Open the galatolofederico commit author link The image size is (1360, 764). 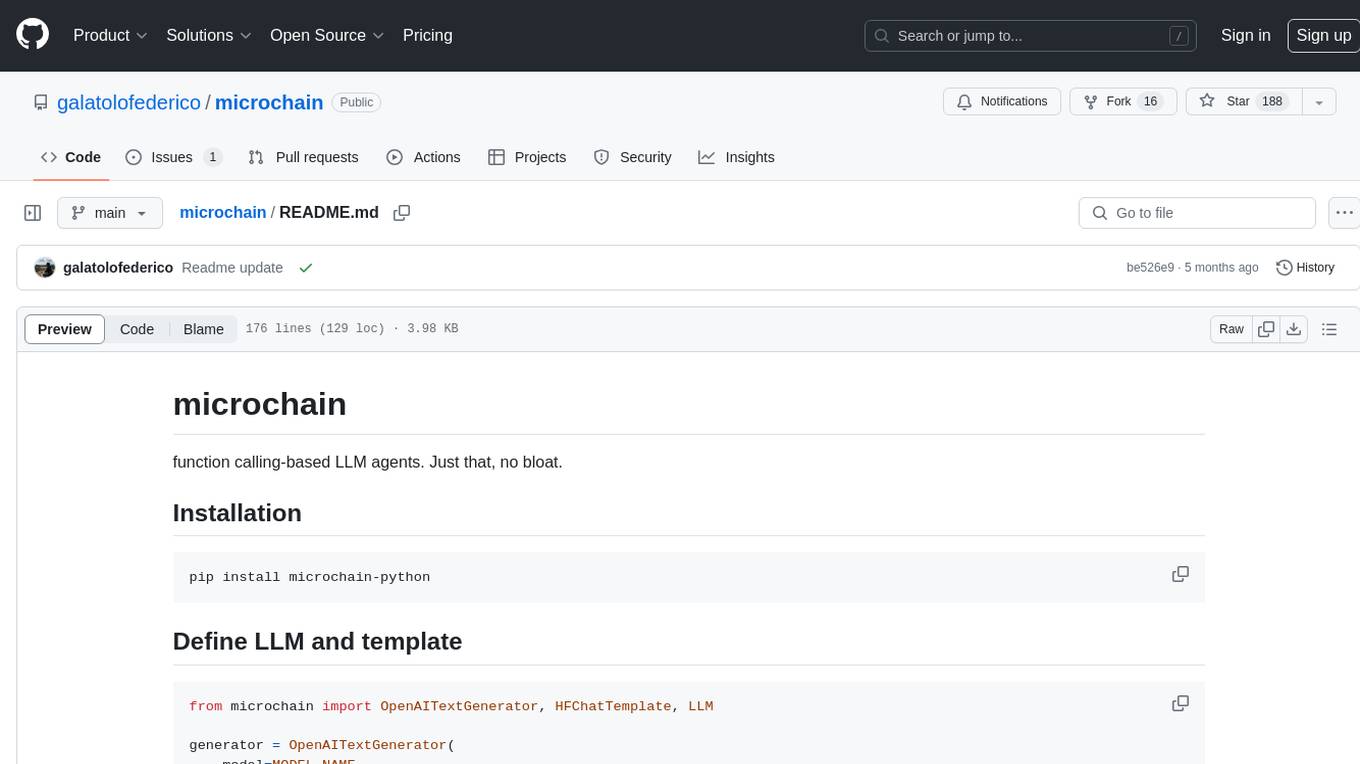coord(118,268)
